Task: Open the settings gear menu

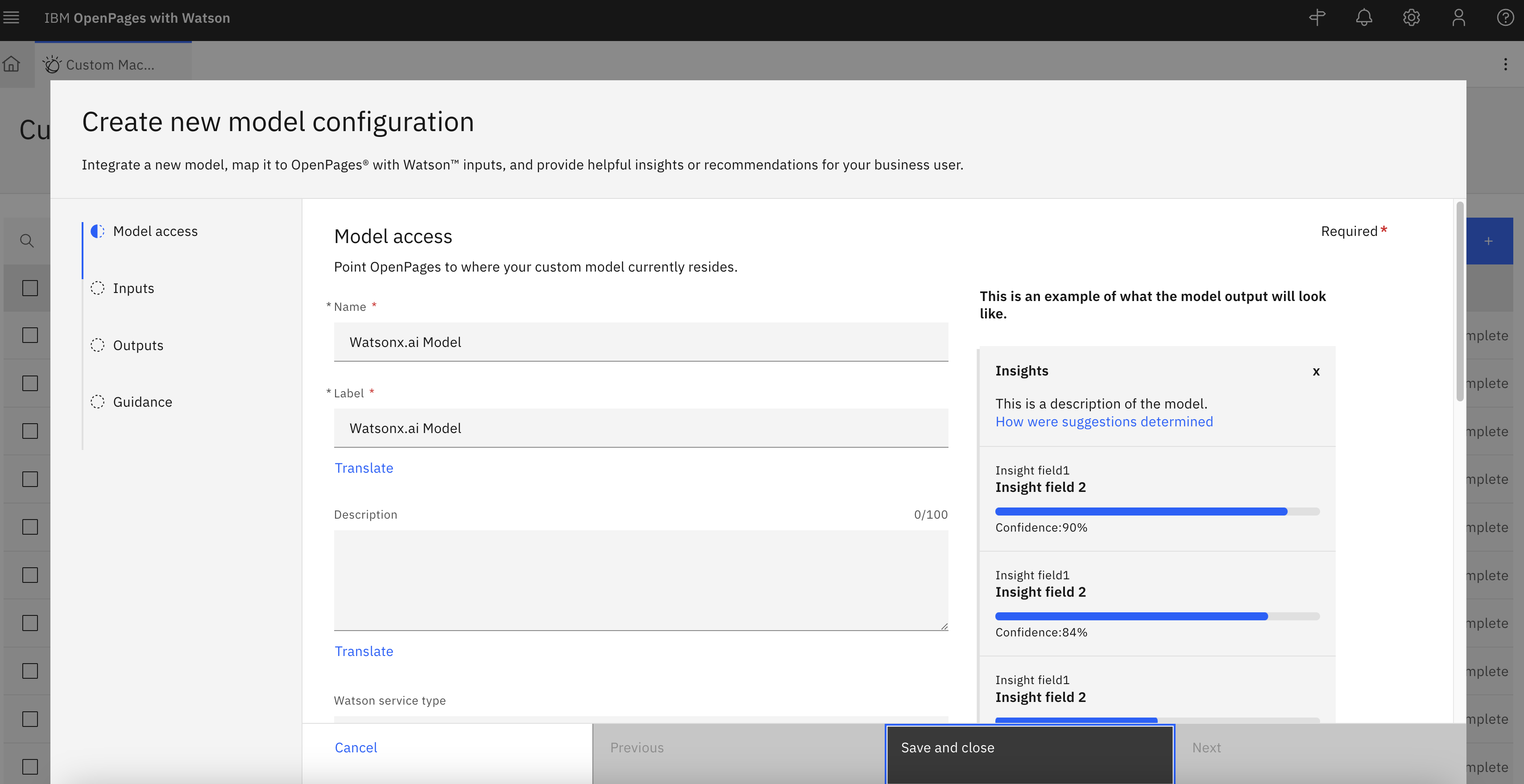Action: (x=1411, y=18)
